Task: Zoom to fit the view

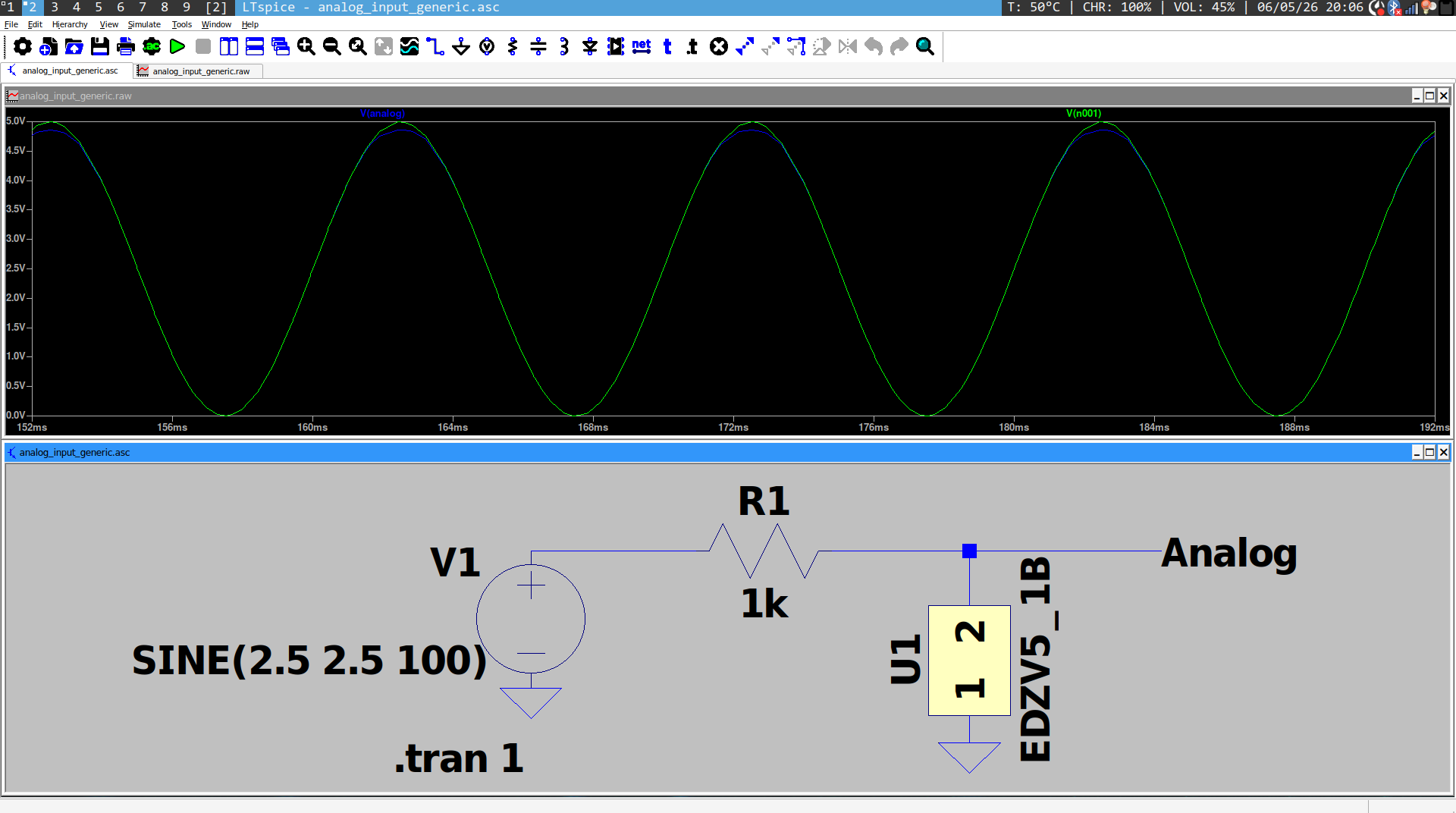Action: click(x=358, y=46)
